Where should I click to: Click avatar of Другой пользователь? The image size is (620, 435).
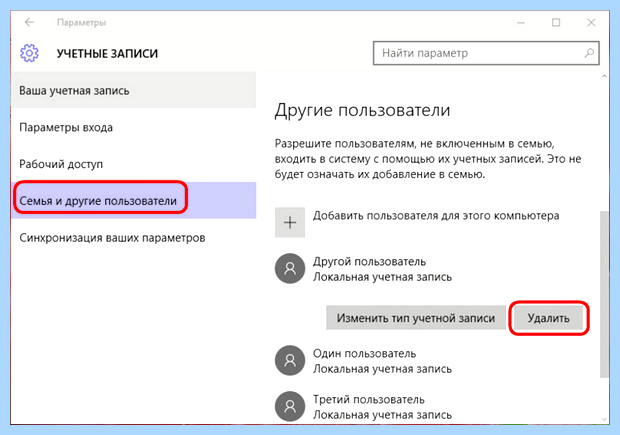(290, 269)
